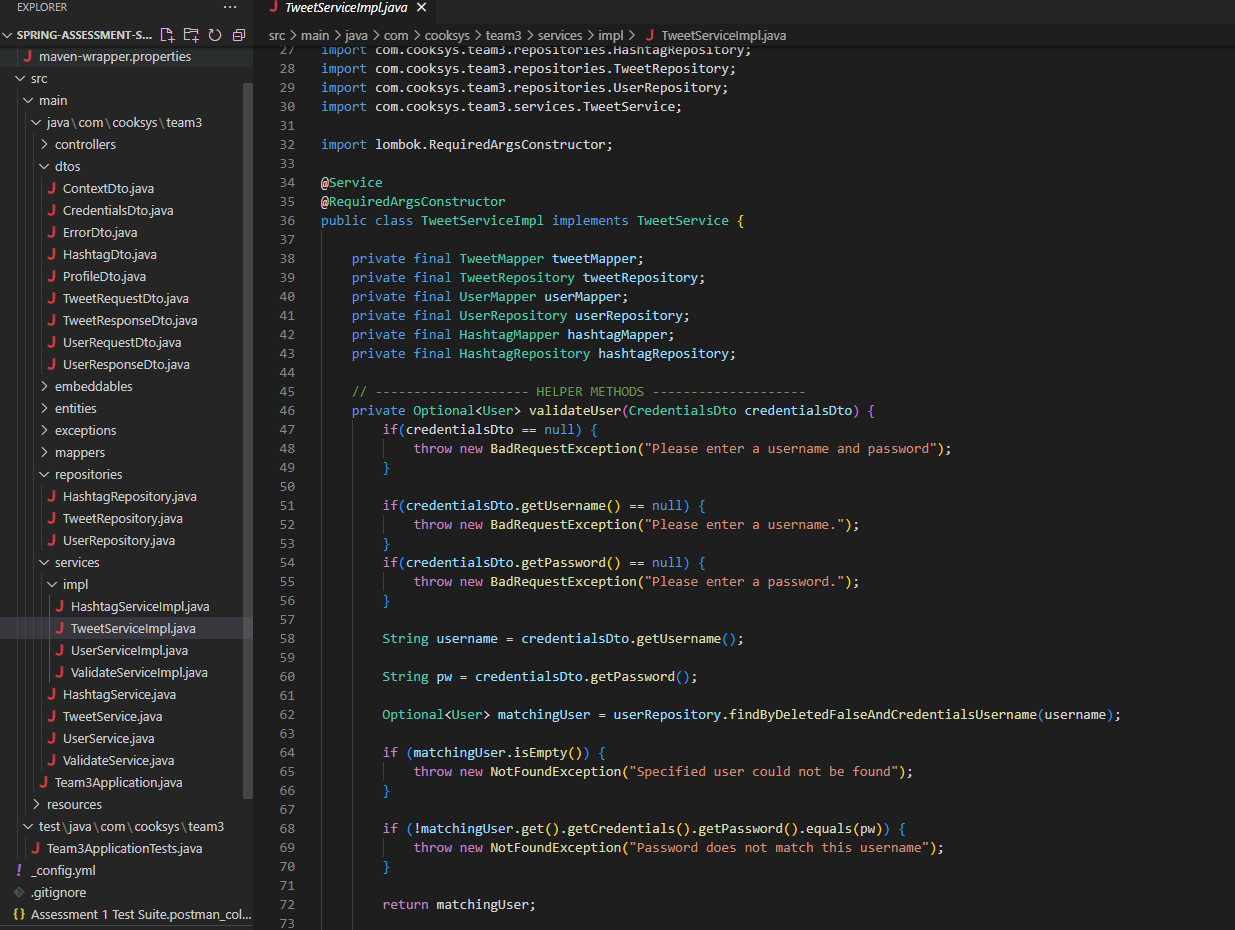Screen dimensions: 1235x930
Task: Close the TweetServiceImpl.java tab
Action: (x=421, y=7)
